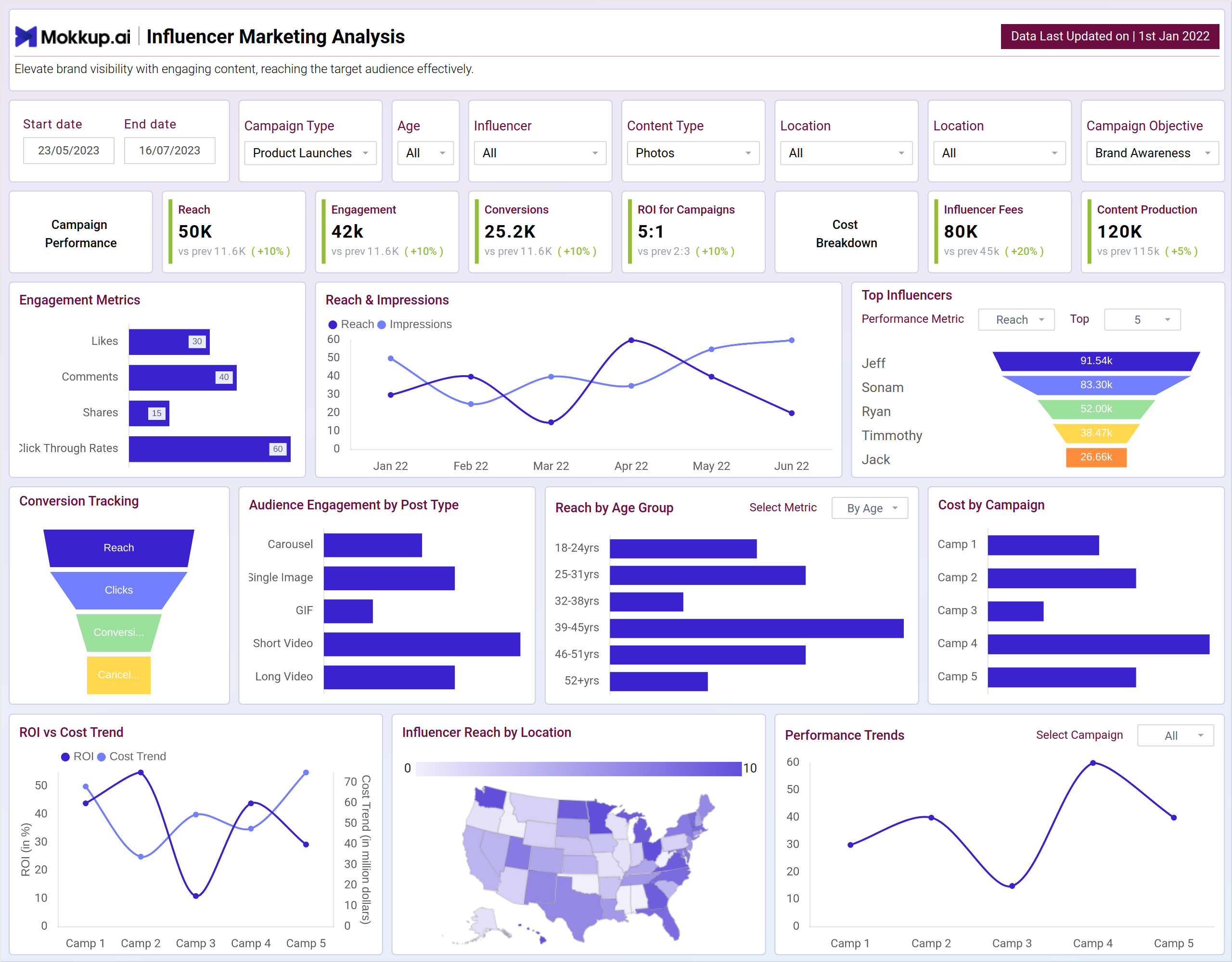This screenshot has width=1232, height=962.
Task: Click the Camp 3 cost bar
Action: point(1015,611)
